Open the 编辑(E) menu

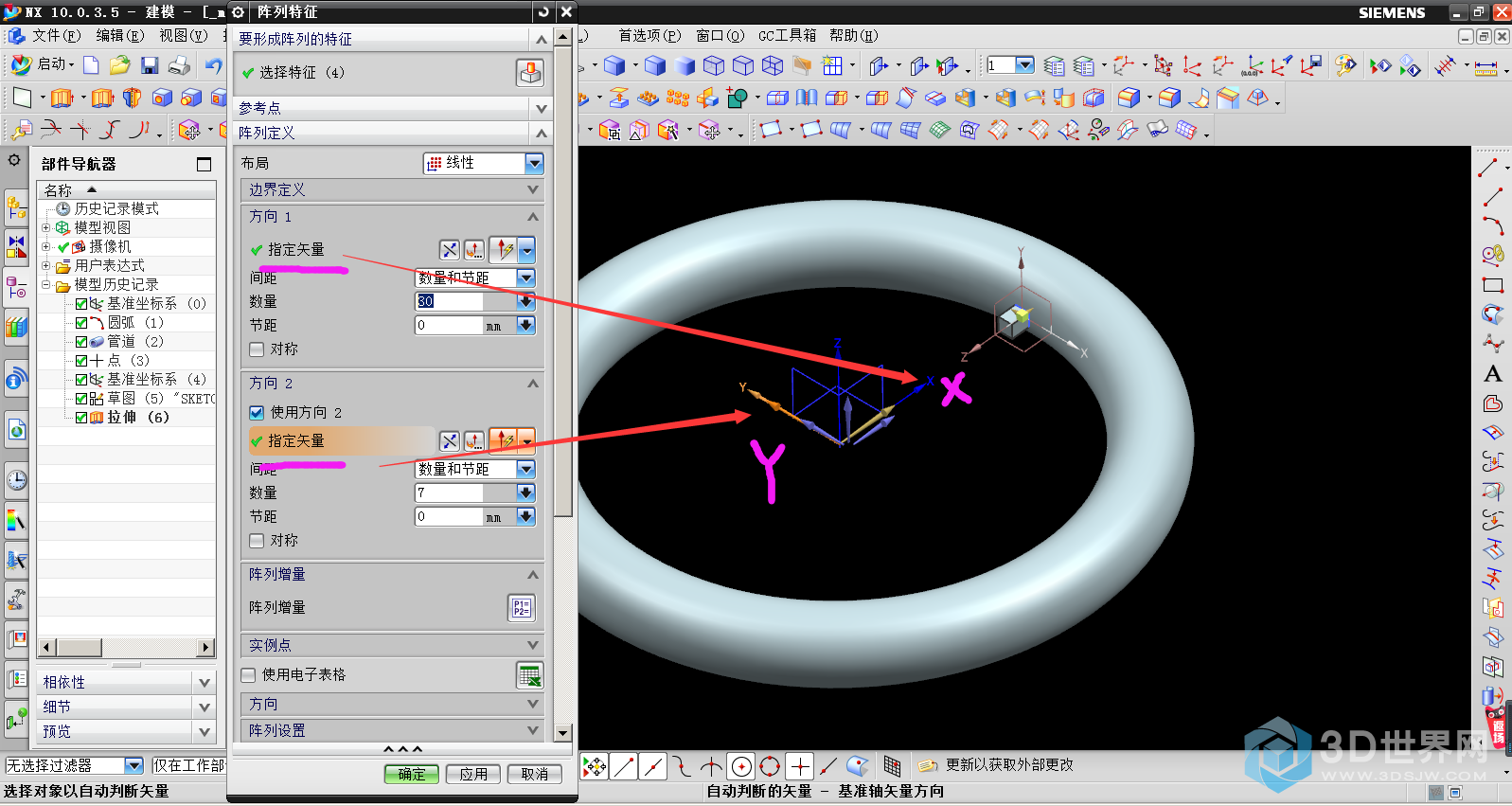point(119,36)
